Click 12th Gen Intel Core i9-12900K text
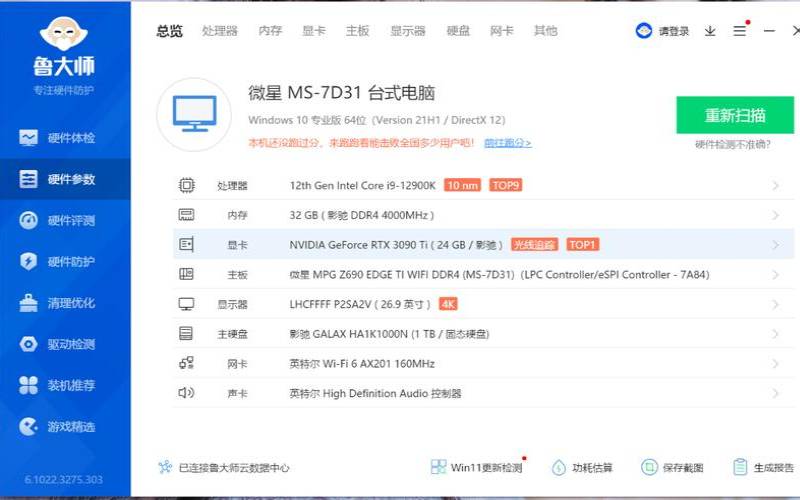This screenshot has width=800, height=500. point(363,186)
